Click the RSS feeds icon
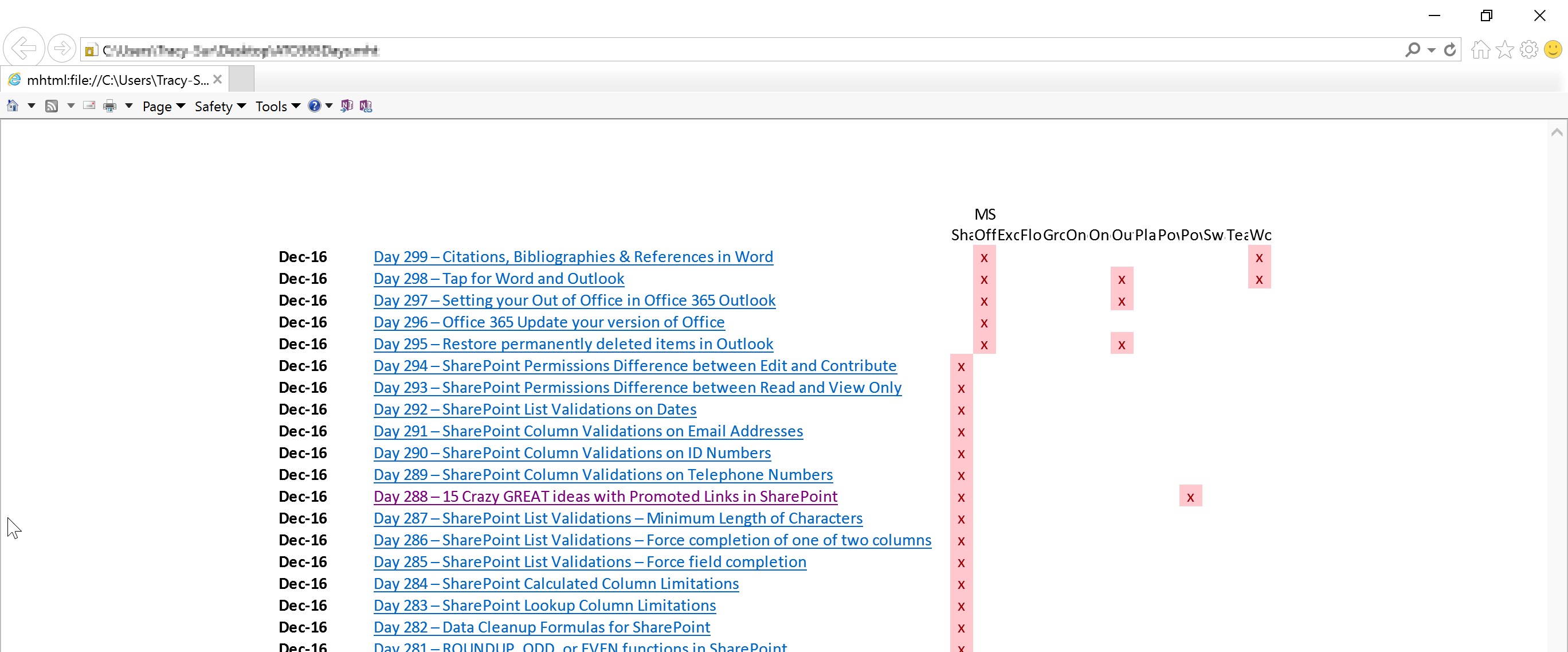 (52, 106)
